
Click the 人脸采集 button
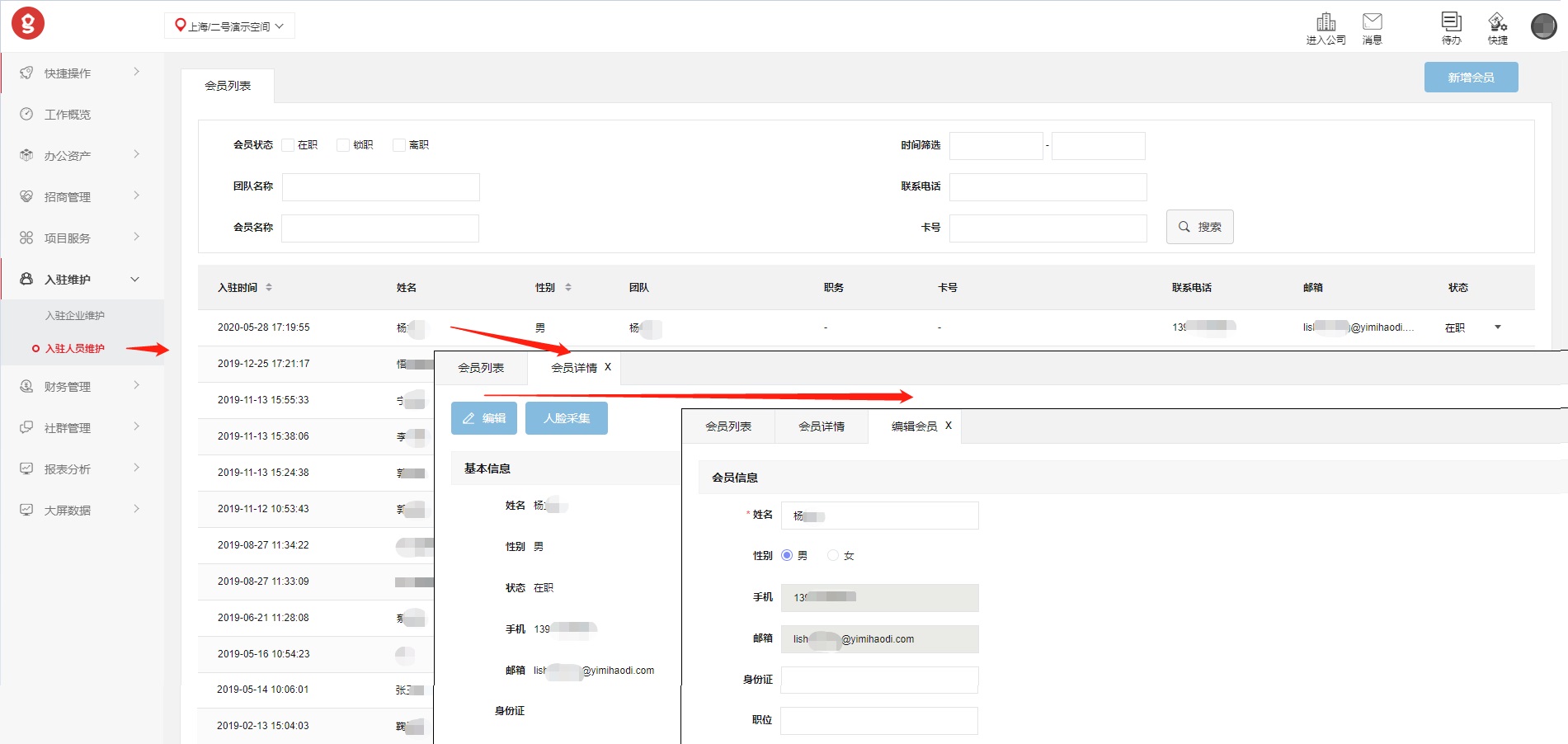tap(566, 418)
